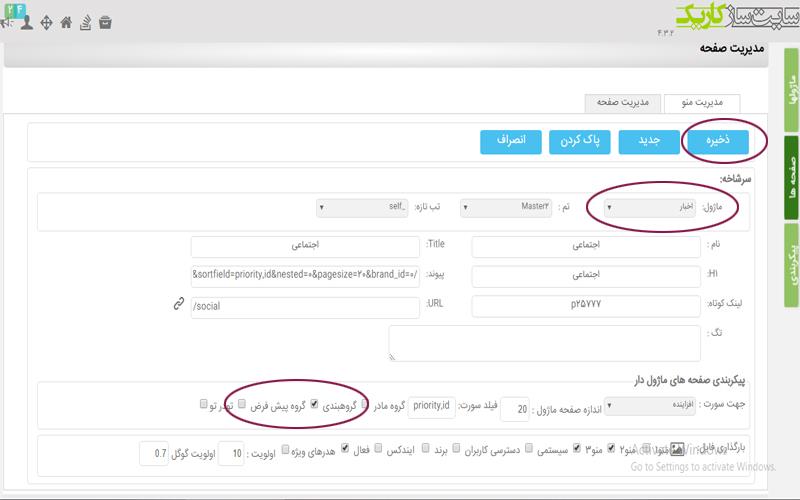Click the انصراف cancel button

tap(511, 141)
